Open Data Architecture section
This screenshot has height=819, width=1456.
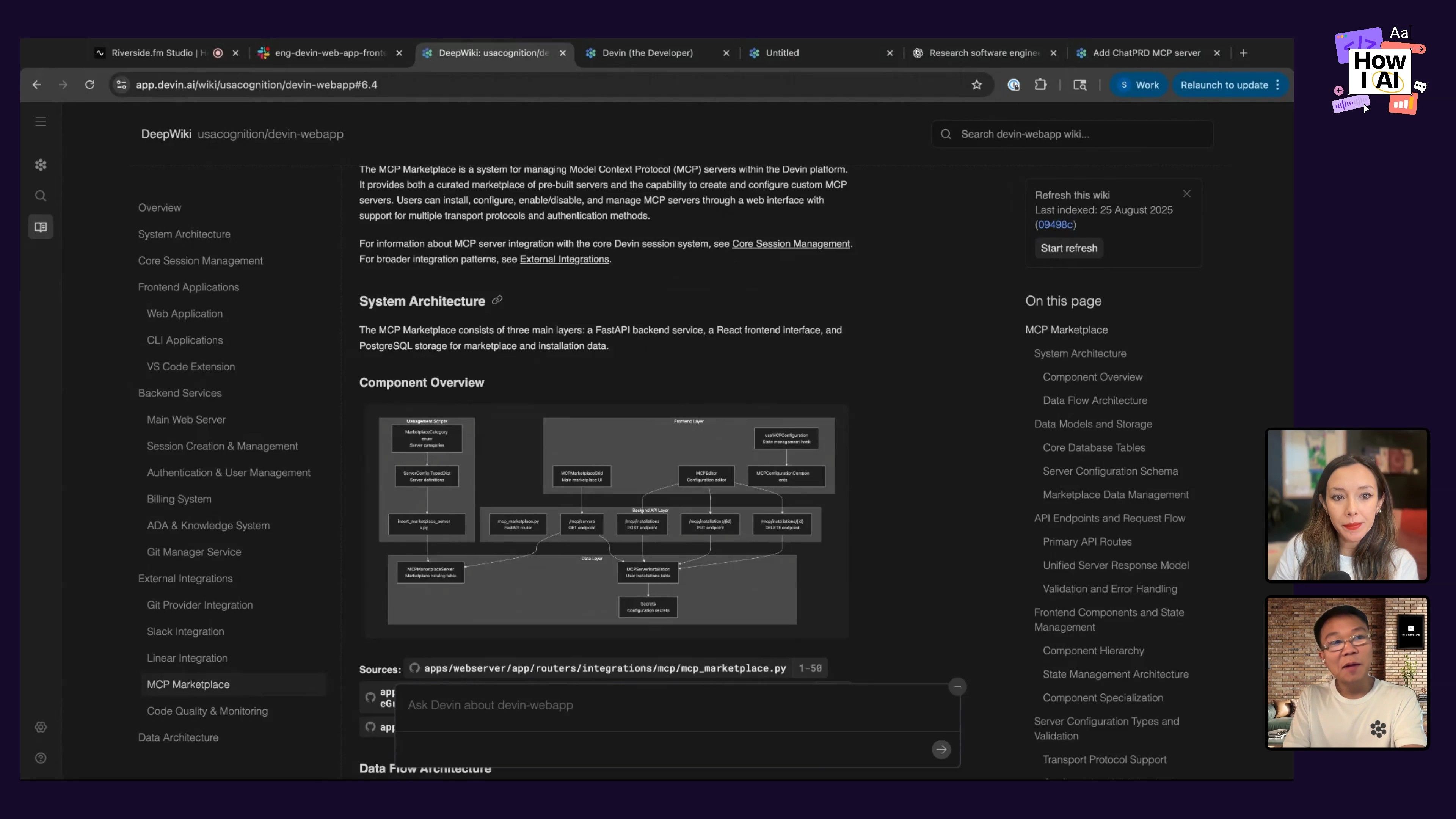178,737
